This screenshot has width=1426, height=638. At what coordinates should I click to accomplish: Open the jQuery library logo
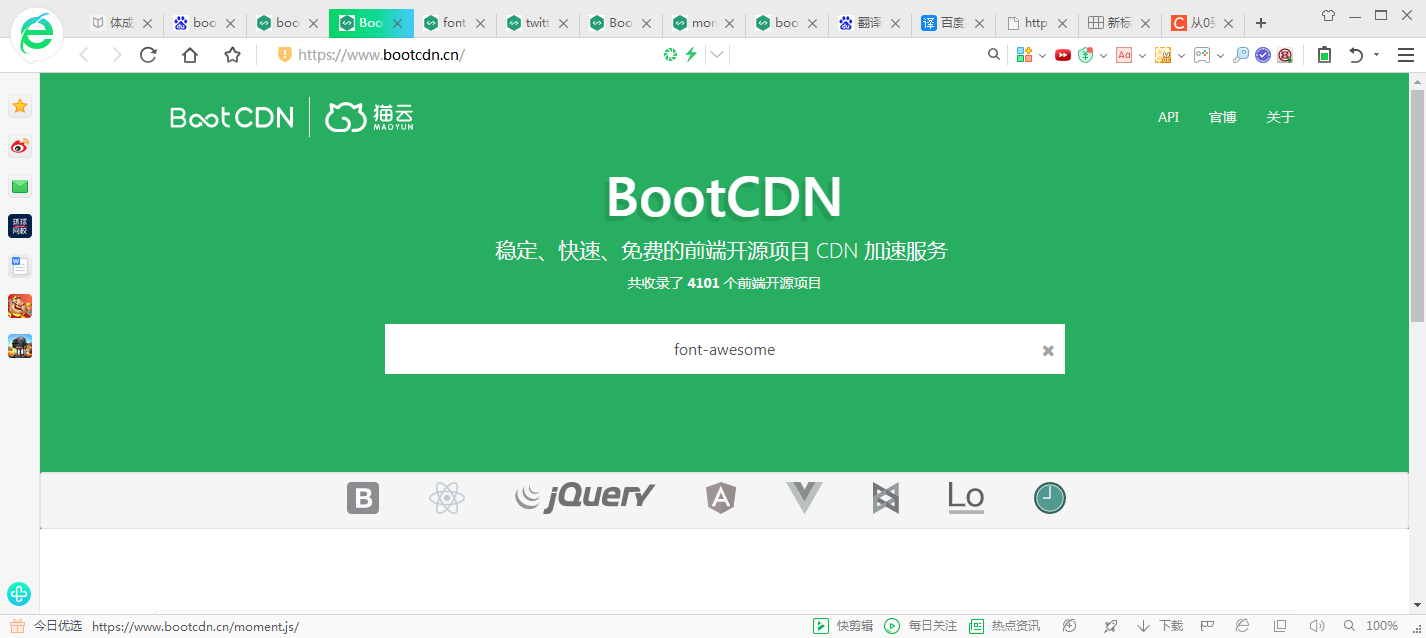585,497
